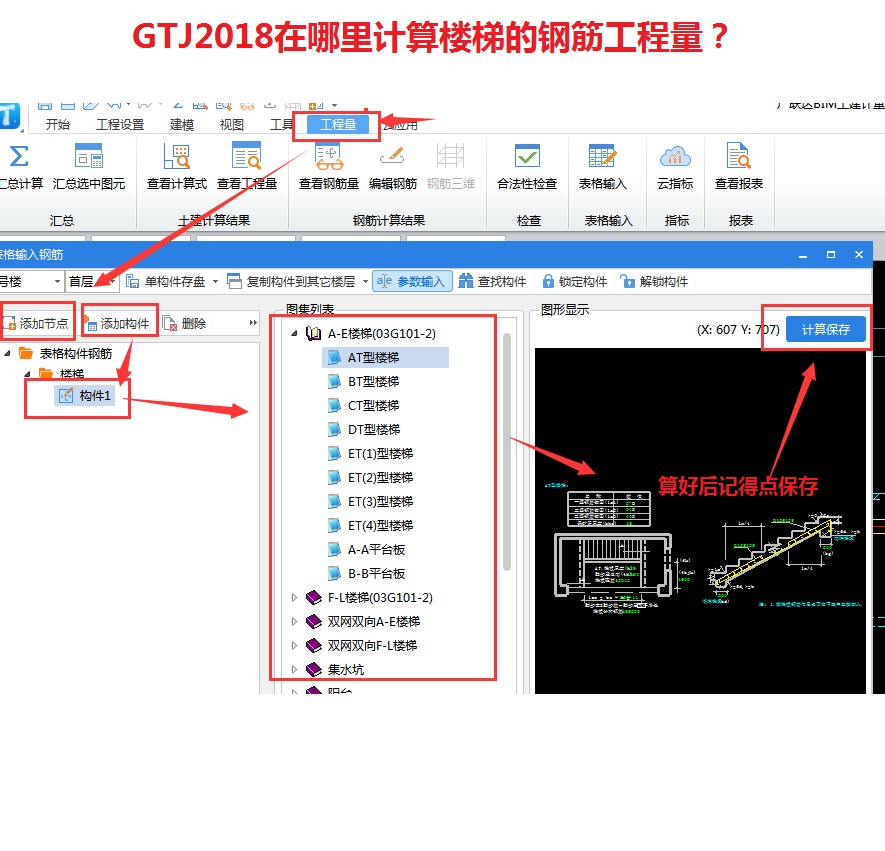
Task: Toggle 参数输入 mode
Action: [x=411, y=281]
